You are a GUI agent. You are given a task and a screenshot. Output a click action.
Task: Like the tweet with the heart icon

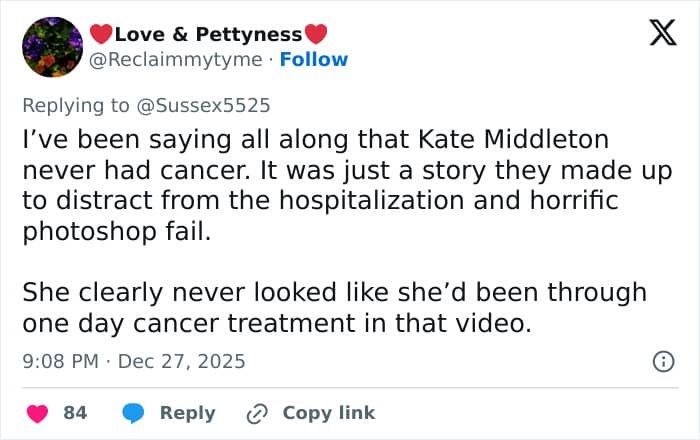(x=36, y=413)
